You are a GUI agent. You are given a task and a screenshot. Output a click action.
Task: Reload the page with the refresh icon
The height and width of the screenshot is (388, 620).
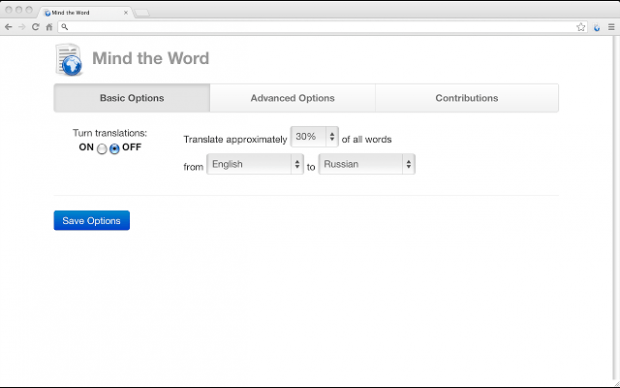35,27
